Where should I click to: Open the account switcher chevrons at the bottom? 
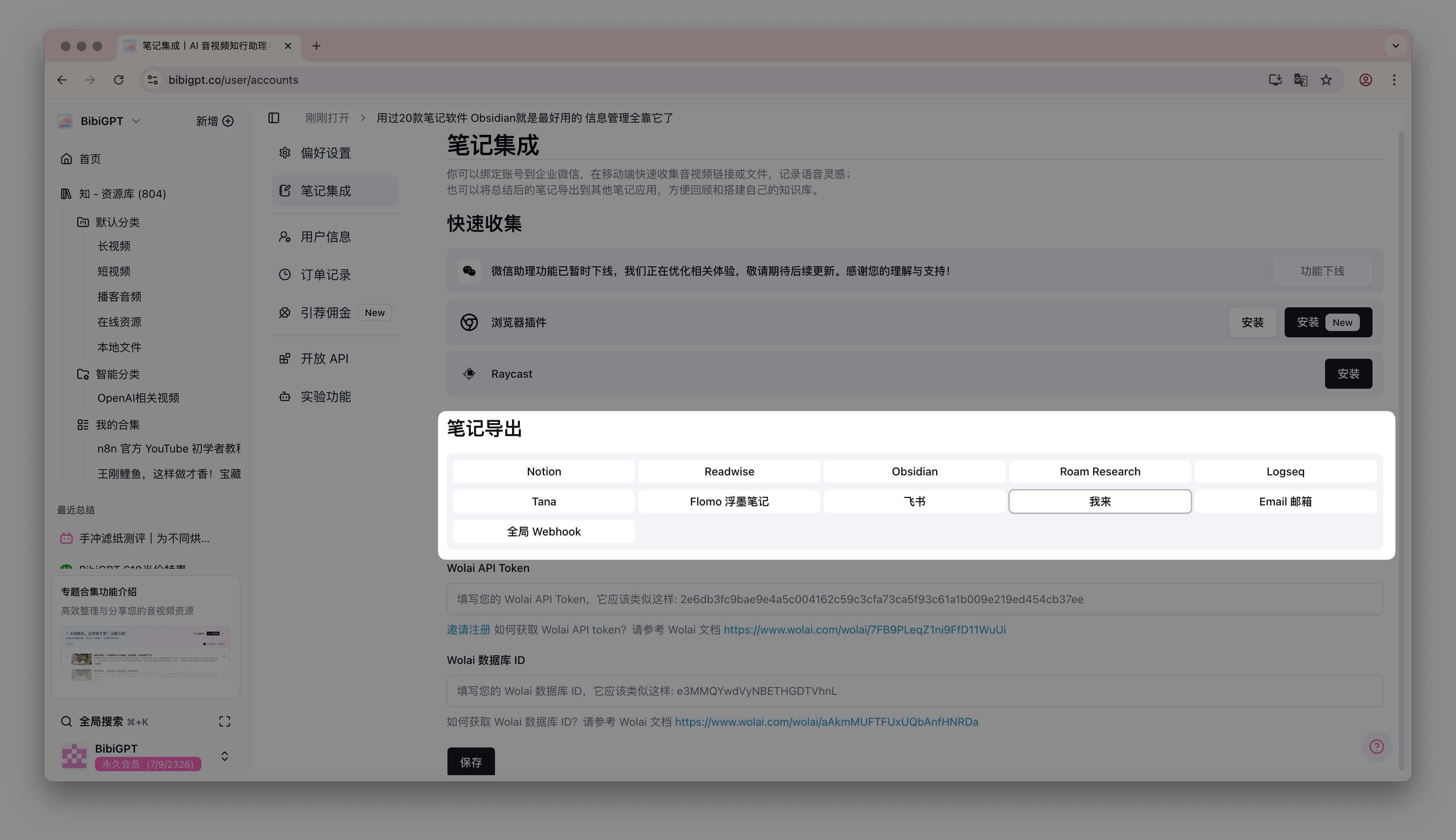pos(224,756)
